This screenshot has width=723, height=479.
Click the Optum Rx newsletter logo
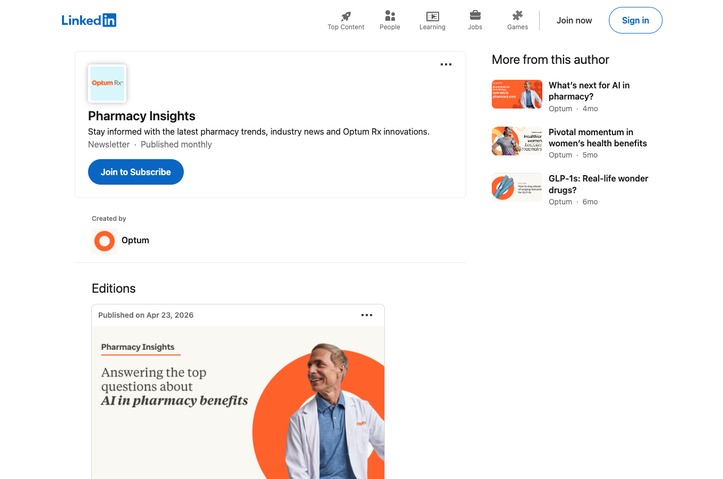tap(107, 83)
